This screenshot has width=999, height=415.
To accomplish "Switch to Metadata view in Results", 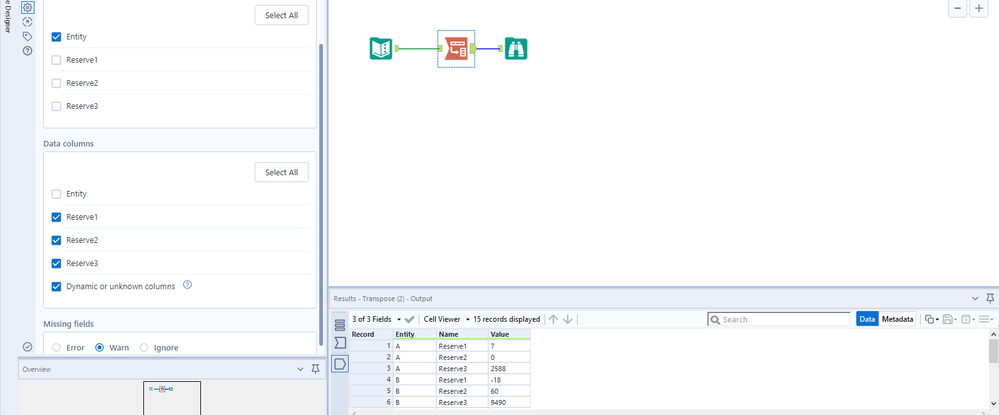I will pos(897,319).
